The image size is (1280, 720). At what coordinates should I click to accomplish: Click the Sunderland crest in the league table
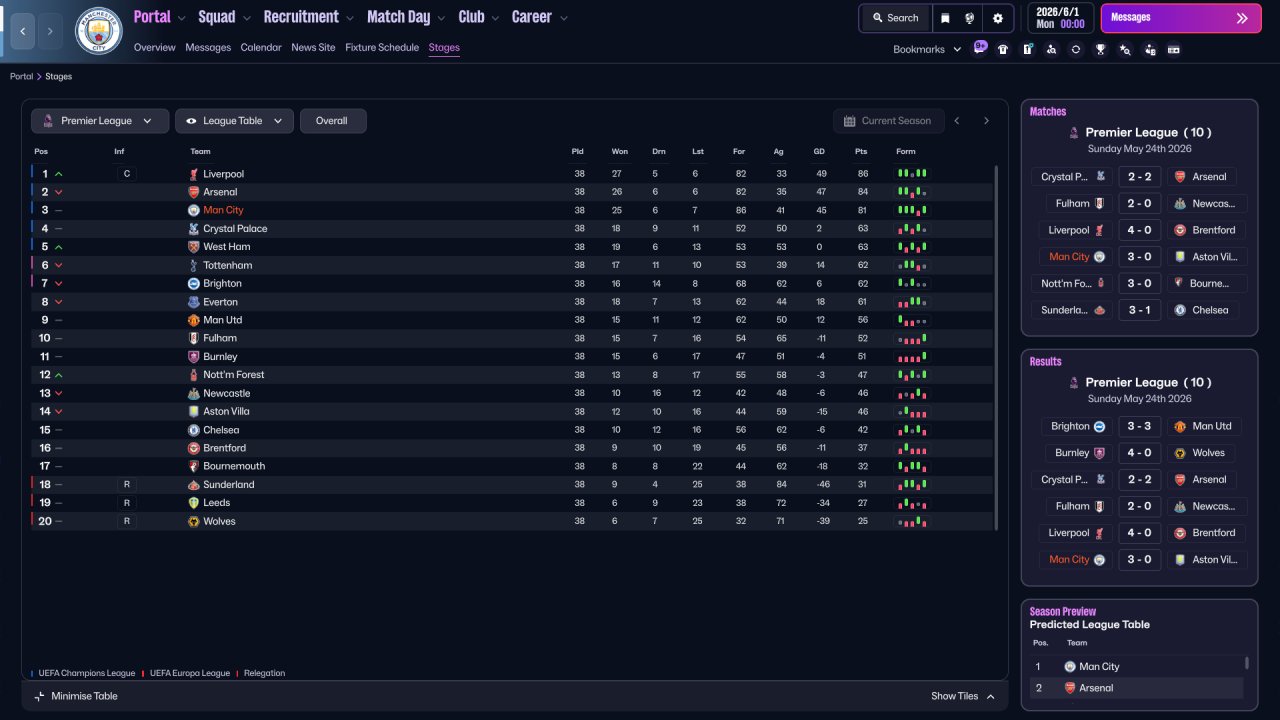coord(194,485)
